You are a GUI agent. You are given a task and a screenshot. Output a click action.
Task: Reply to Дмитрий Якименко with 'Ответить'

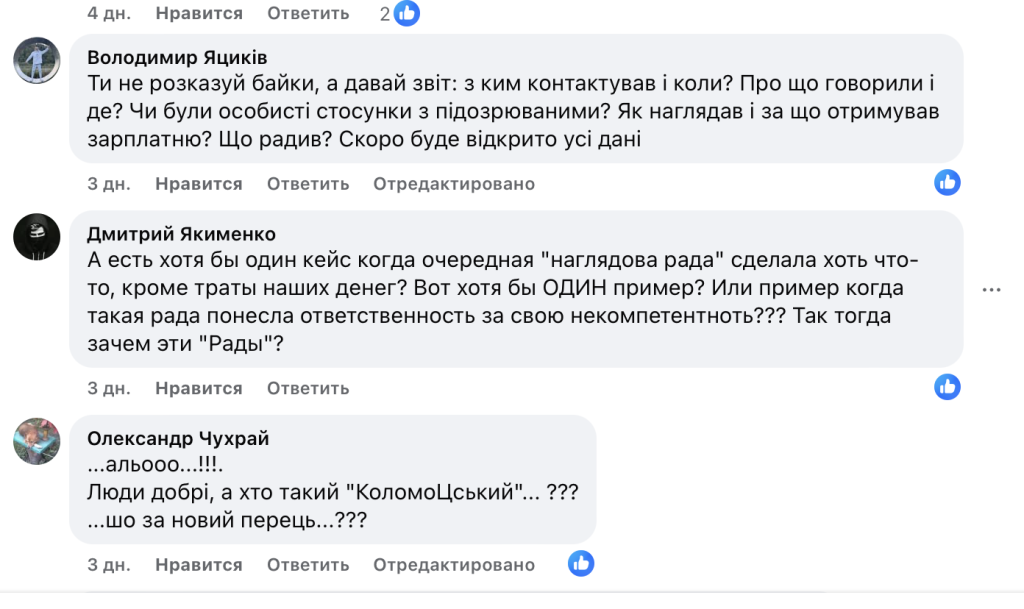(x=307, y=387)
